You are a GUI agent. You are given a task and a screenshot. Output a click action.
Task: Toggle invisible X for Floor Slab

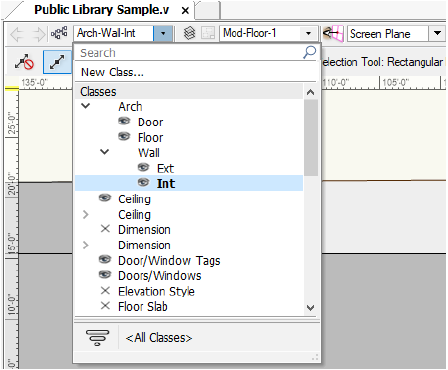tap(105, 306)
